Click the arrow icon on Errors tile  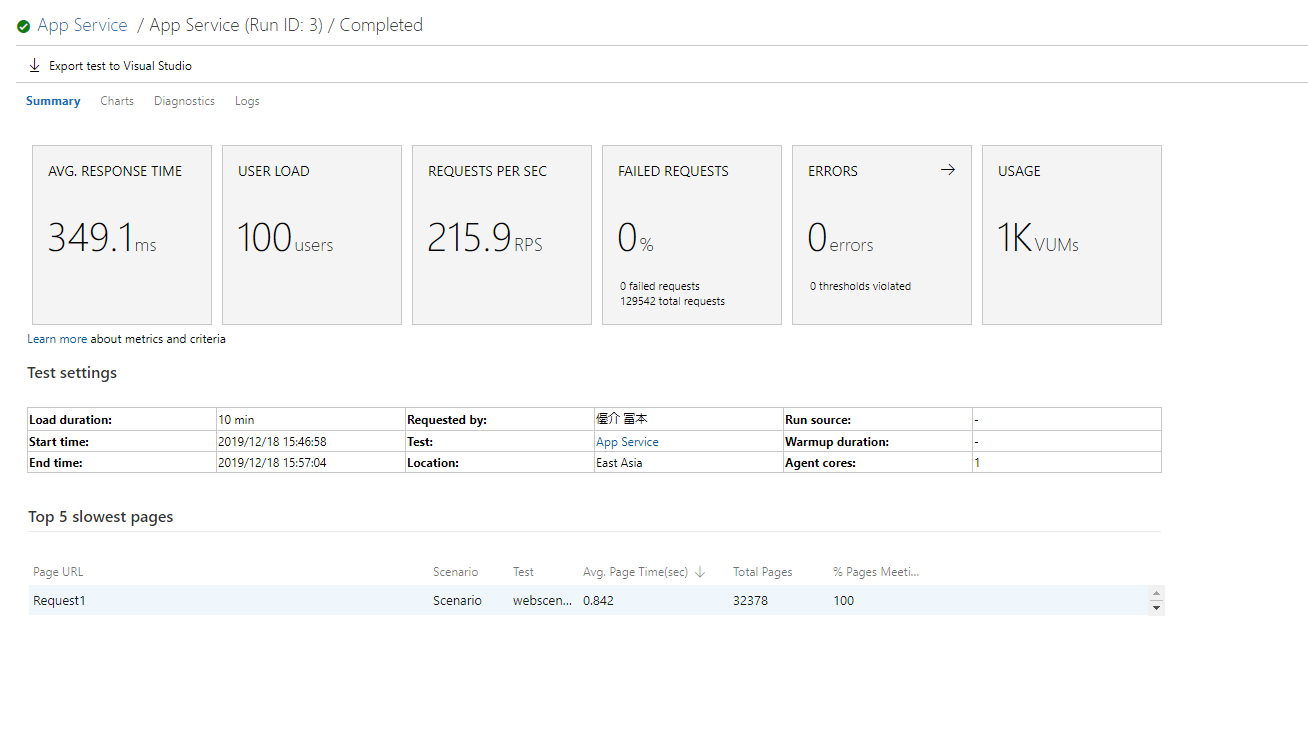948,170
